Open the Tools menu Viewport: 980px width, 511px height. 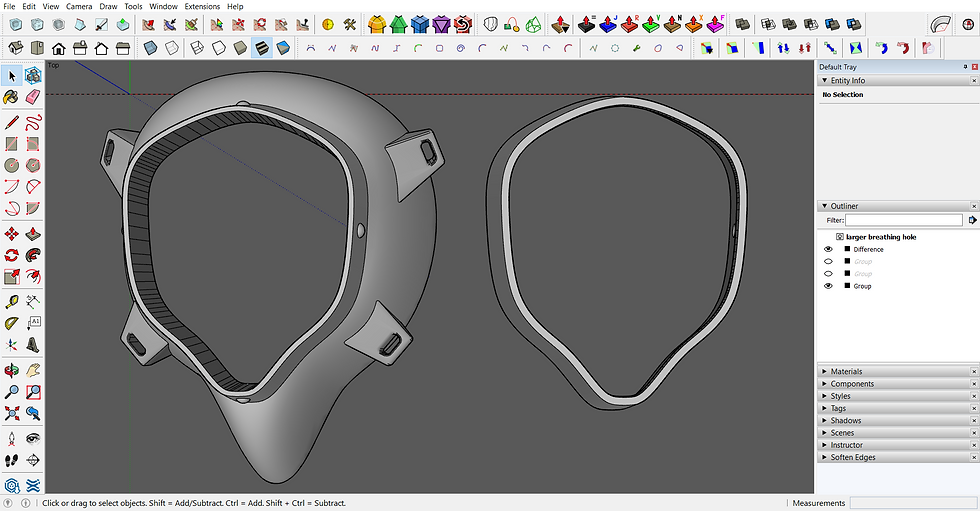point(133,6)
